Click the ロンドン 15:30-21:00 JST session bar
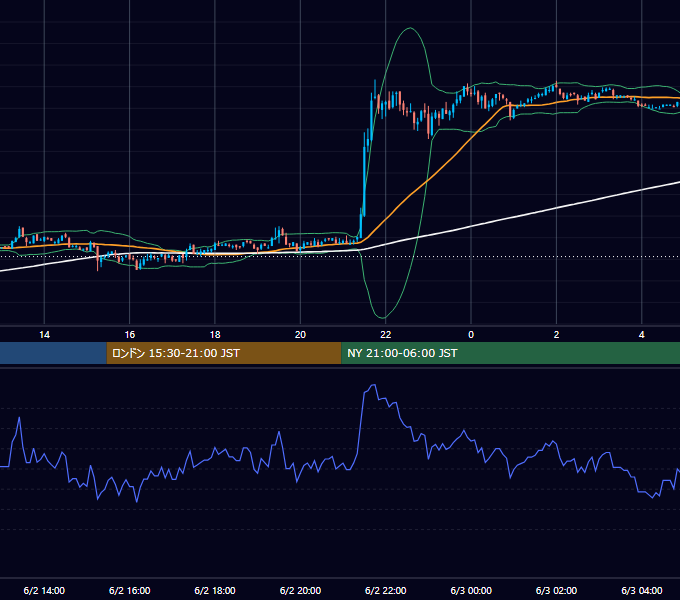The width and height of the screenshot is (680, 600). 224,353
